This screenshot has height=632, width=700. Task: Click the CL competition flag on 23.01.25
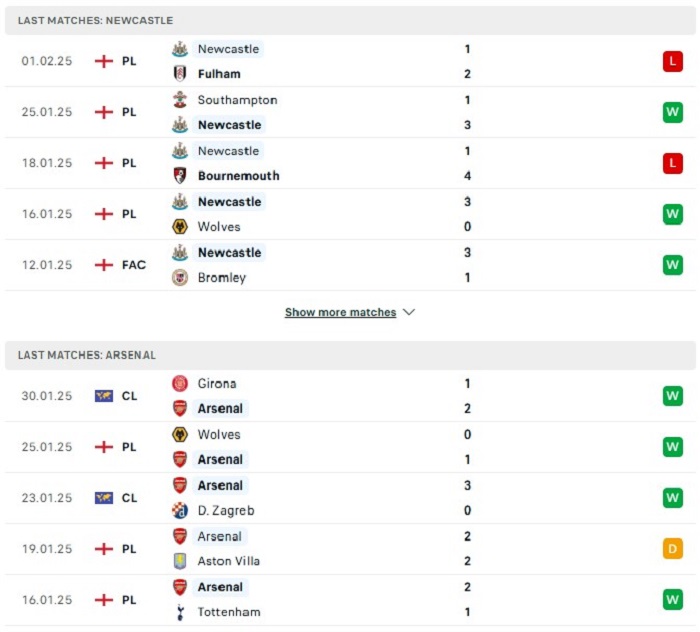[104, 498]
